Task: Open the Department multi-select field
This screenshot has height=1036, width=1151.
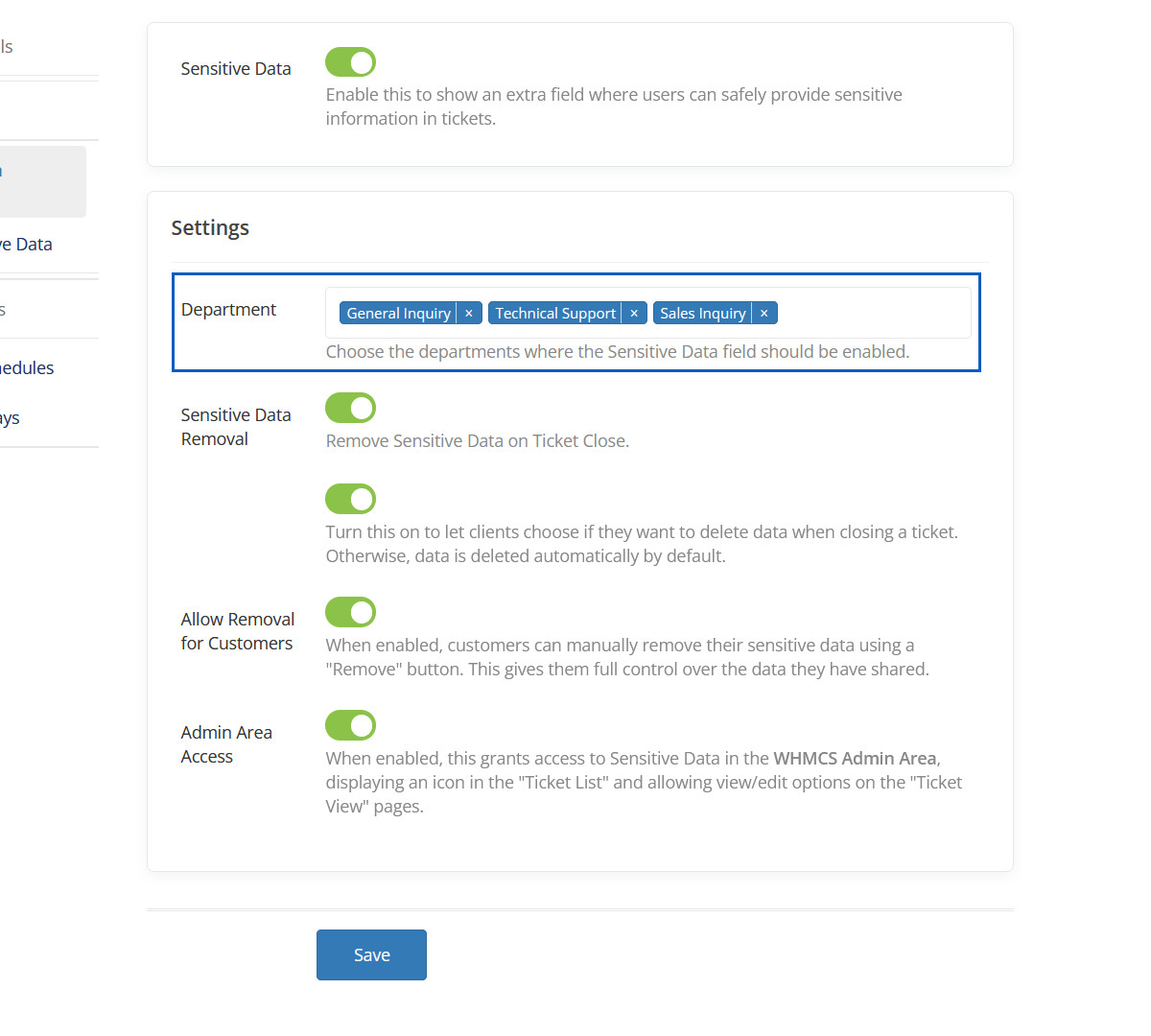Action: (x=873, y=314)
